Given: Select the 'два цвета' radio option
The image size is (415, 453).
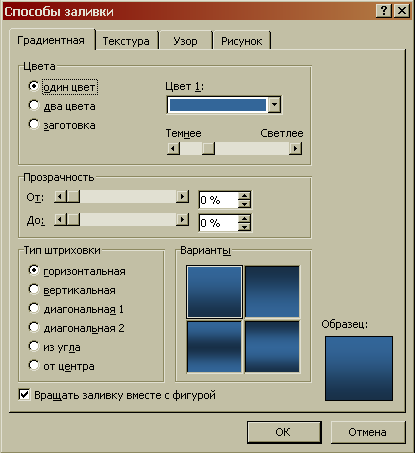Looking at the screenshot, I should [34, 106].
